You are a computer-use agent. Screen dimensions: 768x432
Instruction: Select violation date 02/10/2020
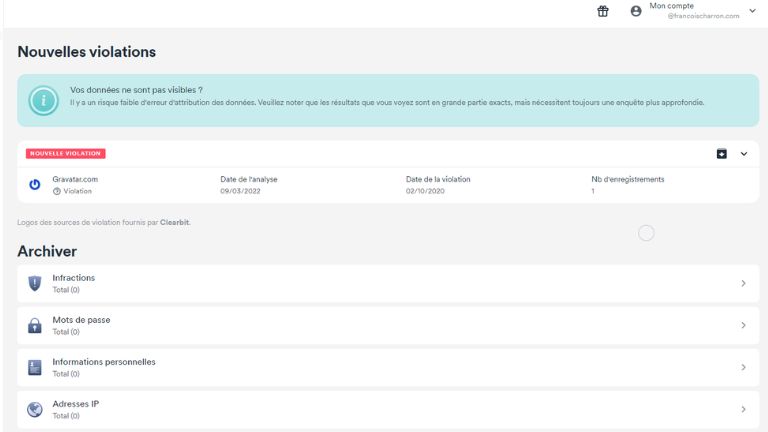point(425,191)
